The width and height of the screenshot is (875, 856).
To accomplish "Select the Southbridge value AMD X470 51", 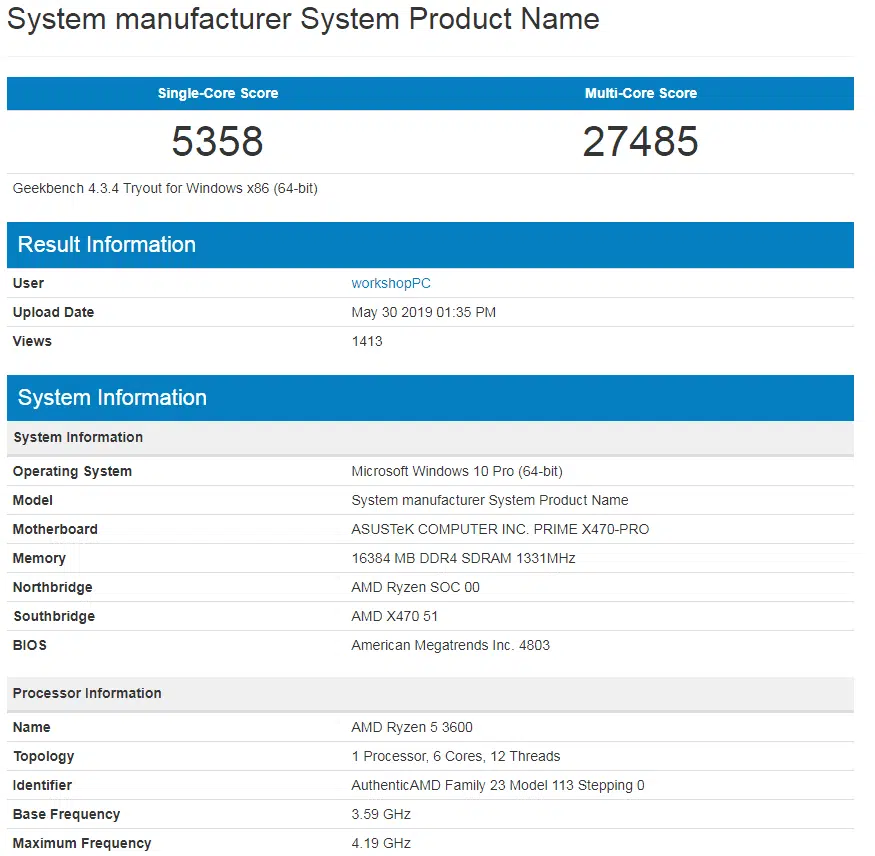I will [x=395, y=617].
